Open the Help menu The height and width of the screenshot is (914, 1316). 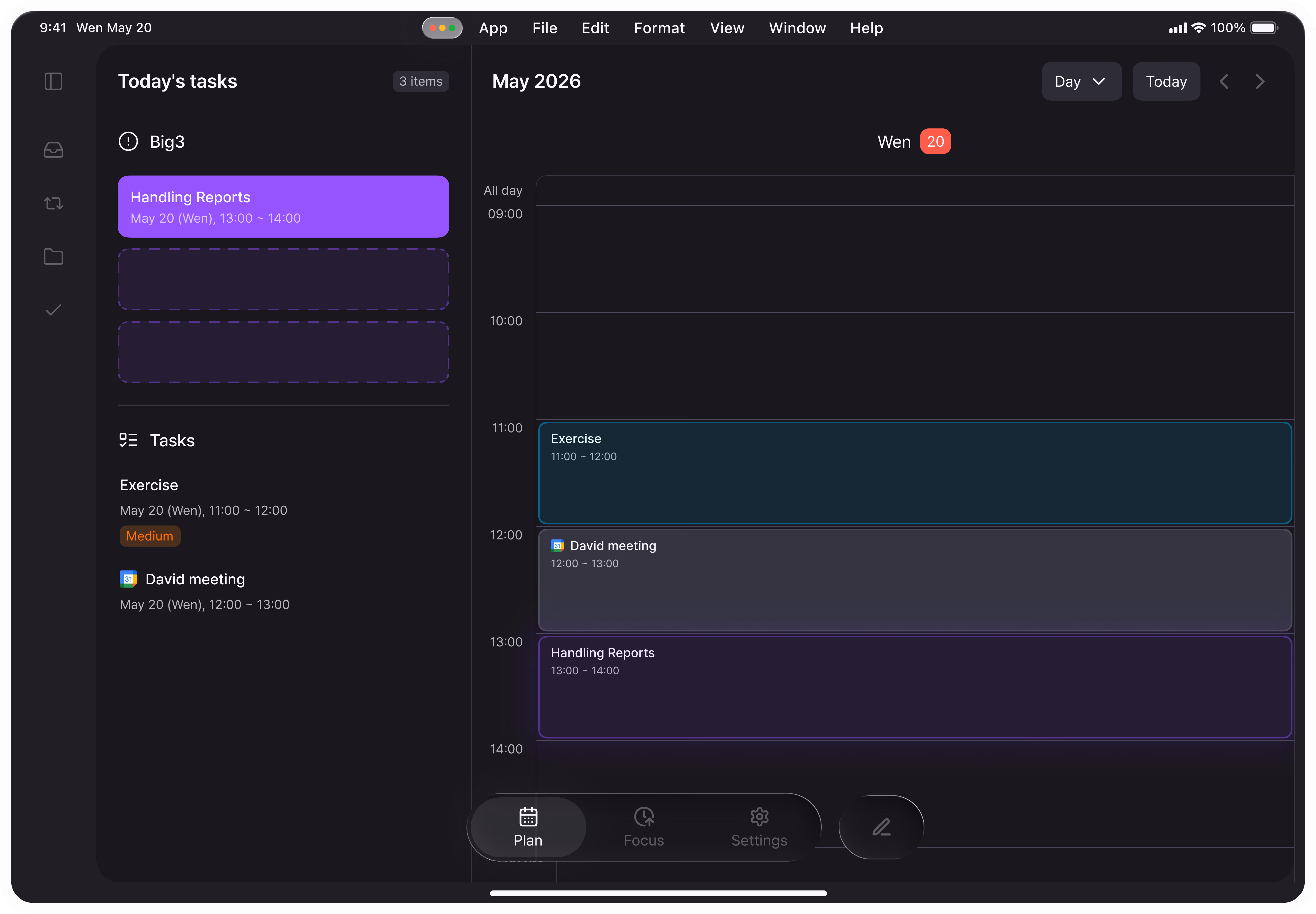click(866, 28)
